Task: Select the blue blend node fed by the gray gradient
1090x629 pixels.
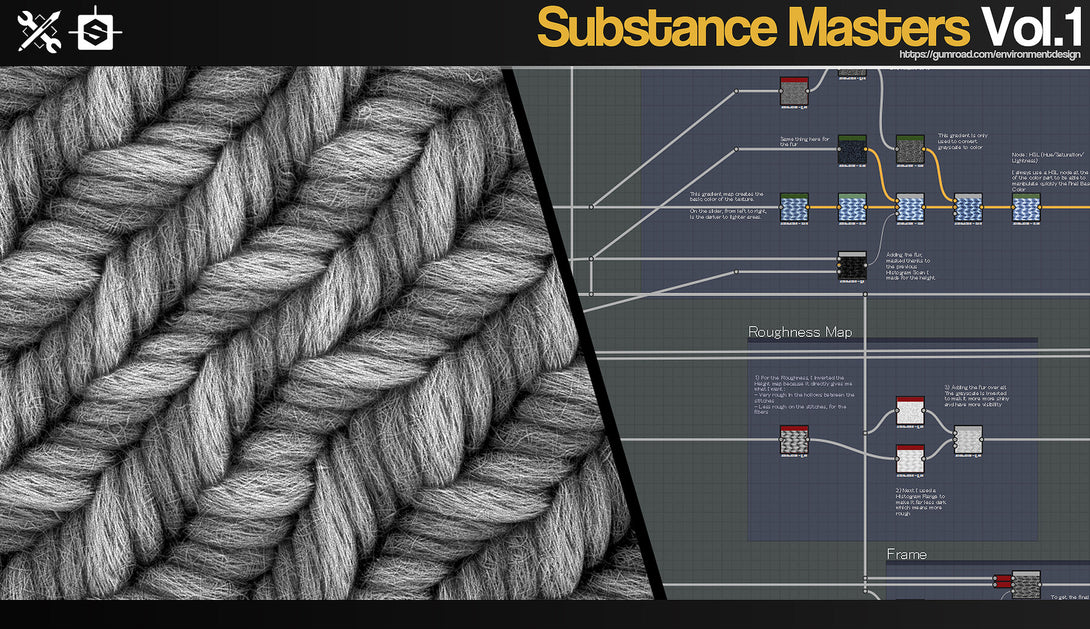Action: click(968, 208)
